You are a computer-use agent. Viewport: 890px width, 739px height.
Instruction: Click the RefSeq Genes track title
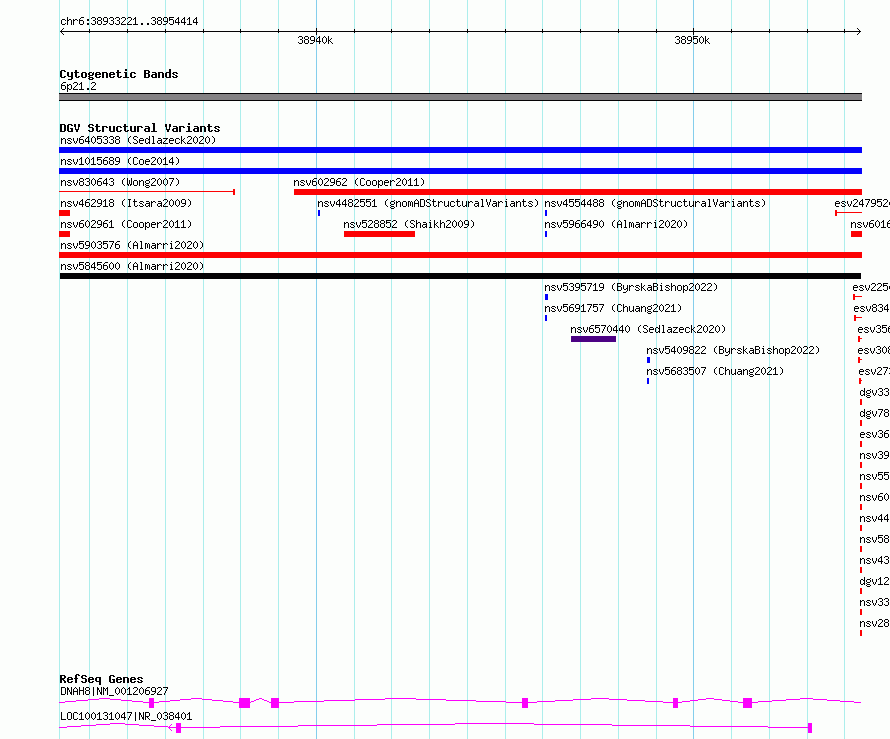(x=101, y=679)
